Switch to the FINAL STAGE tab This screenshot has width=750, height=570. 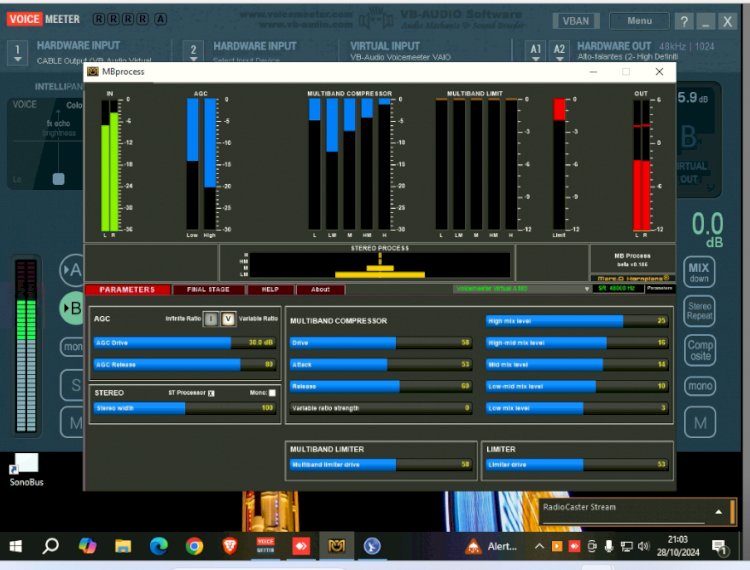tap(208, 290)
